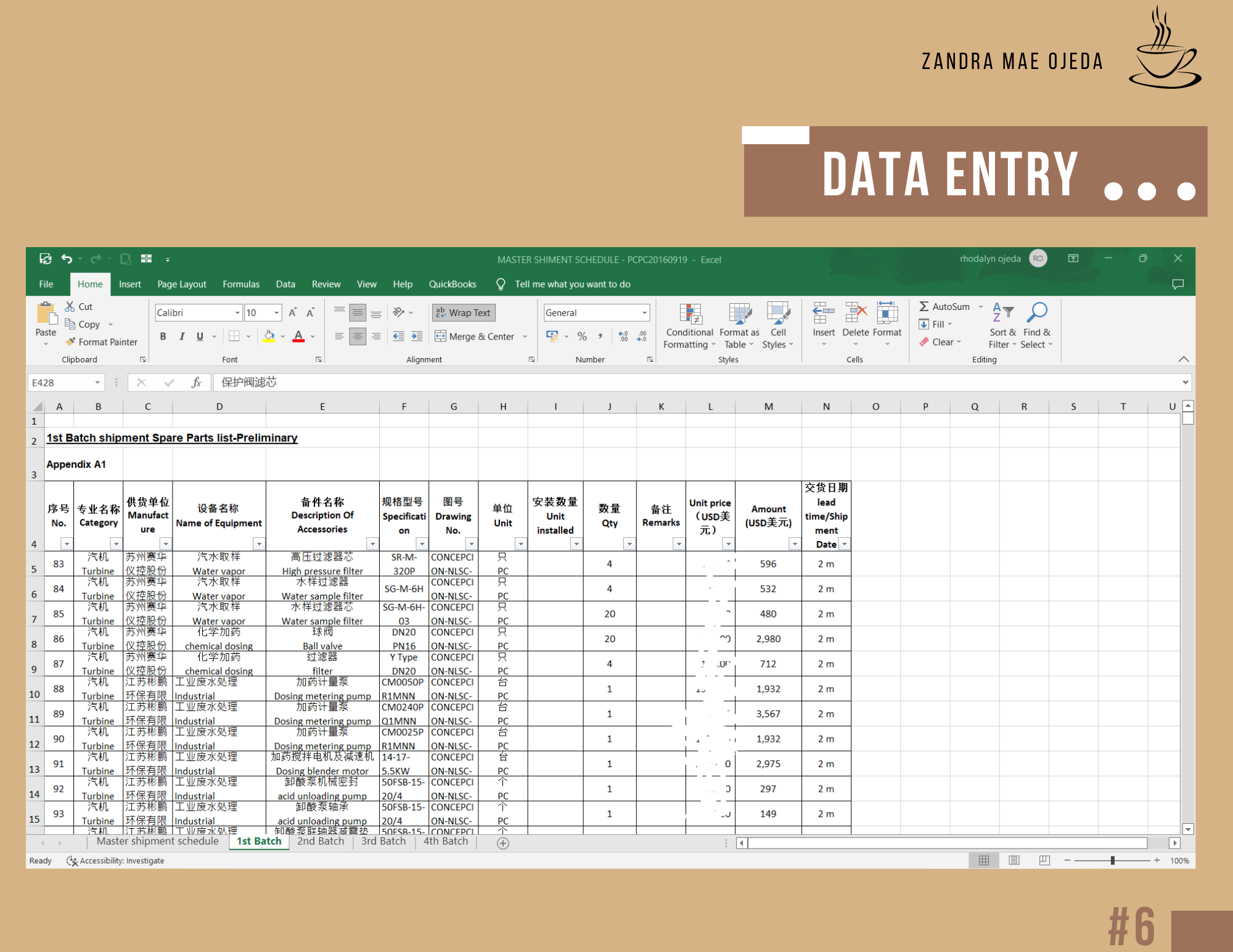The width and height of the screenshot is (1233, 952).
Task: Toggle Bold formatting
Action: point(163,336)
